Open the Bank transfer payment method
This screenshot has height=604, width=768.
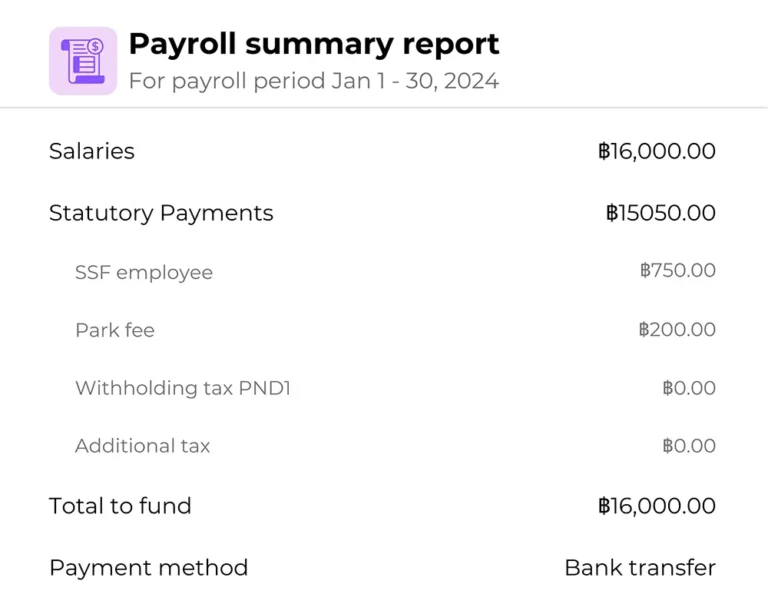(x=640, y=568)
